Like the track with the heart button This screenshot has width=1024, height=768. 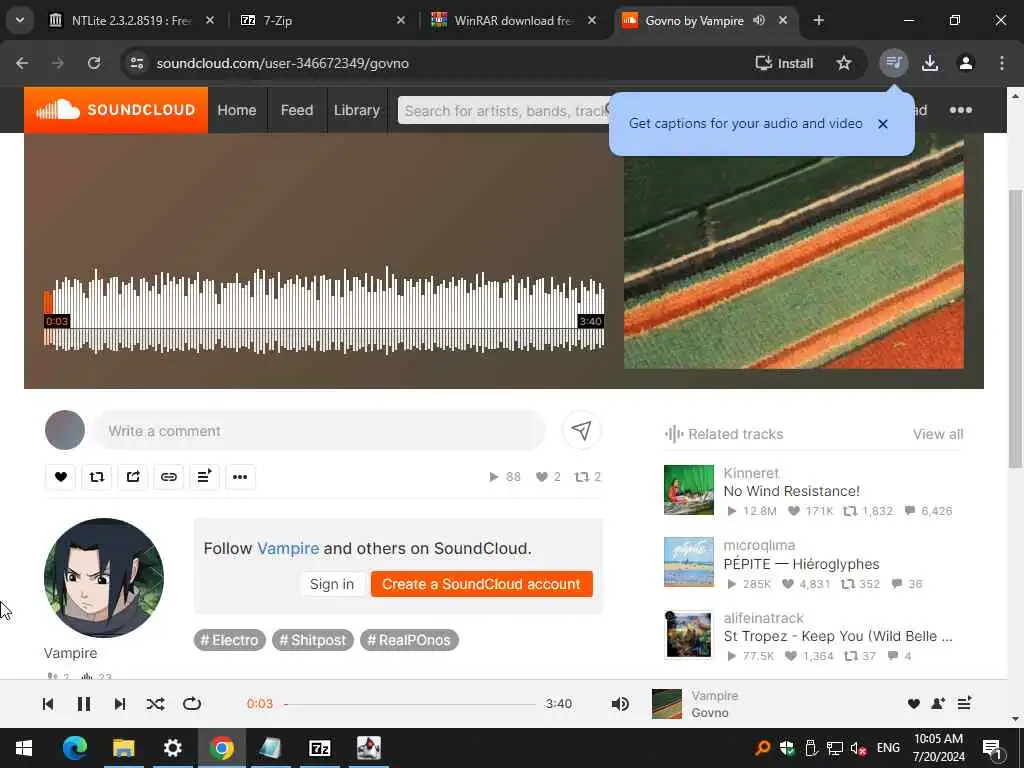click(x=60, y=477)
